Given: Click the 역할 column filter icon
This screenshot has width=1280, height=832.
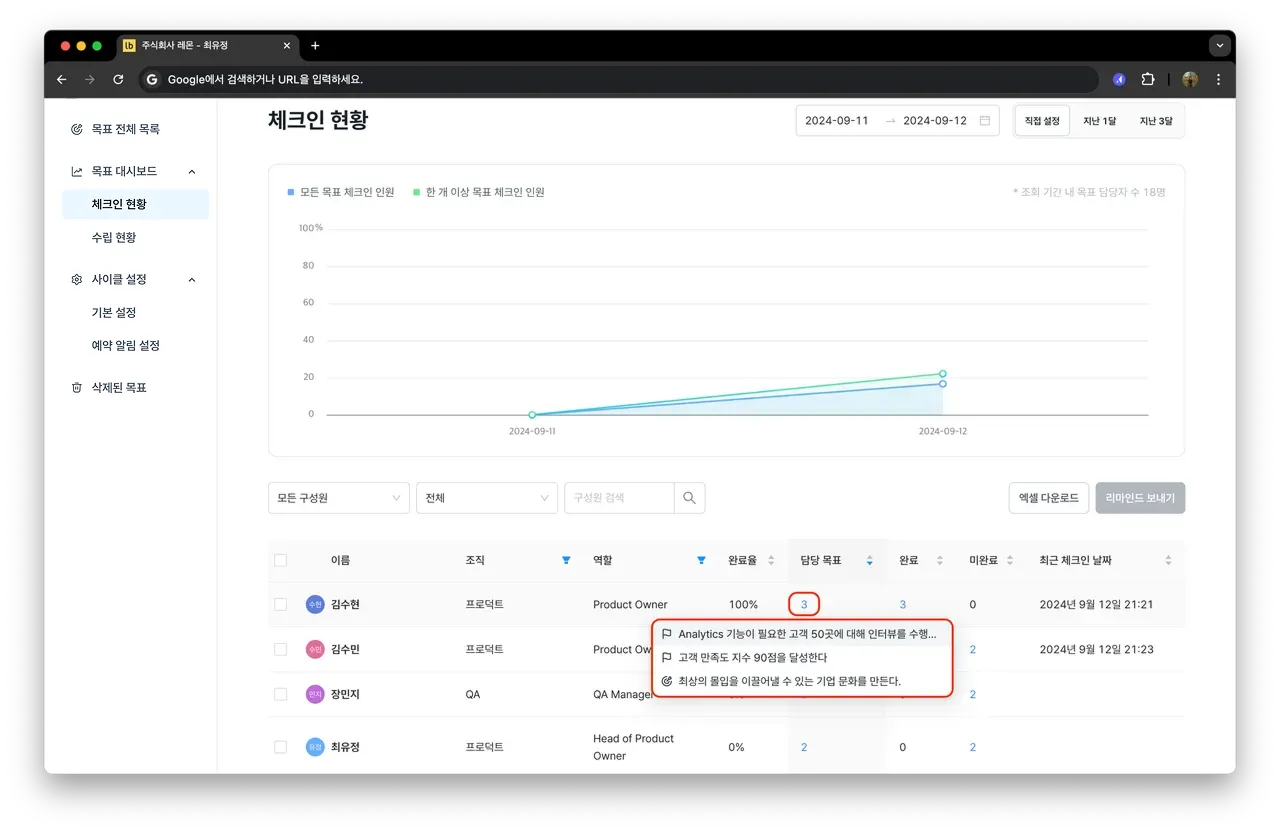Looking at the screenshot, I should 701,561.
